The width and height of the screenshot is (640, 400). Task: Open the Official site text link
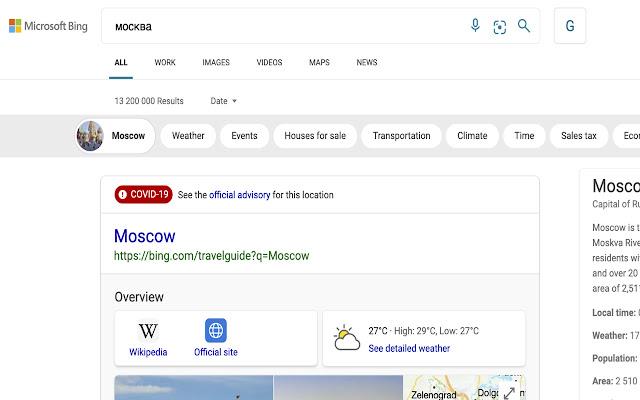coord(216,352)
